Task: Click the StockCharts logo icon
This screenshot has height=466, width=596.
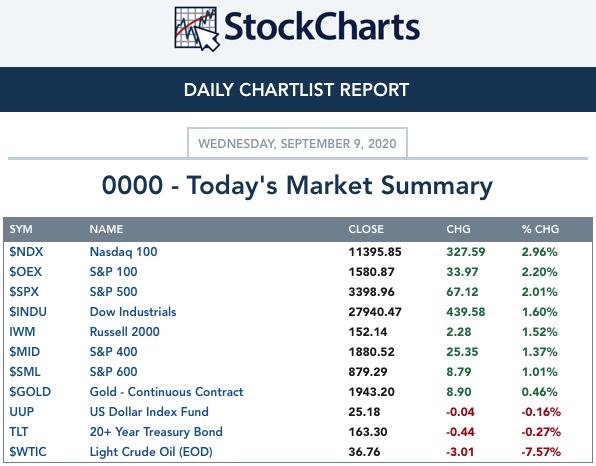Action: click(x=197, y=29)
